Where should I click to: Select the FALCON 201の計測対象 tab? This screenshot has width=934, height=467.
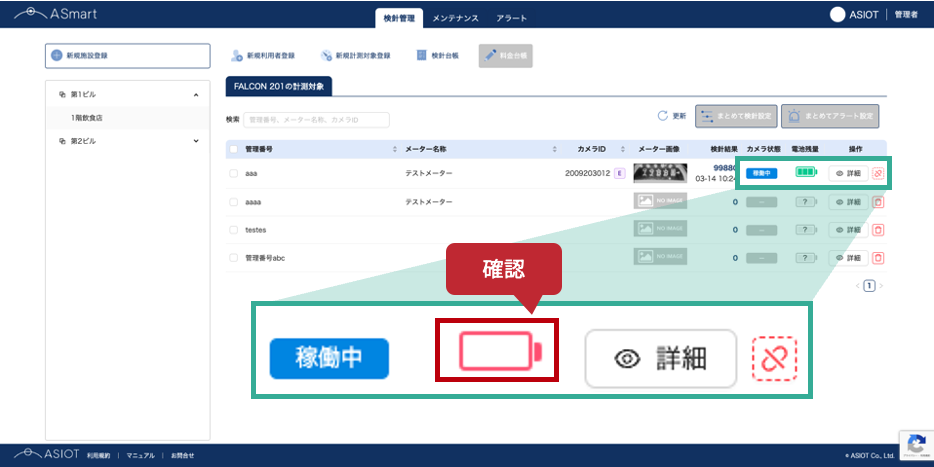tap(279, 86)
